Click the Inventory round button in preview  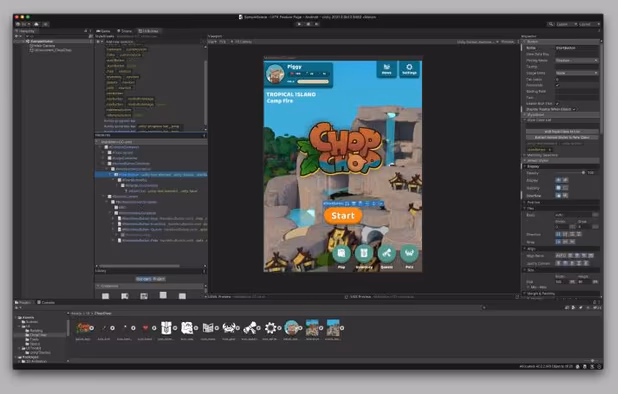[x=364, y=254]
